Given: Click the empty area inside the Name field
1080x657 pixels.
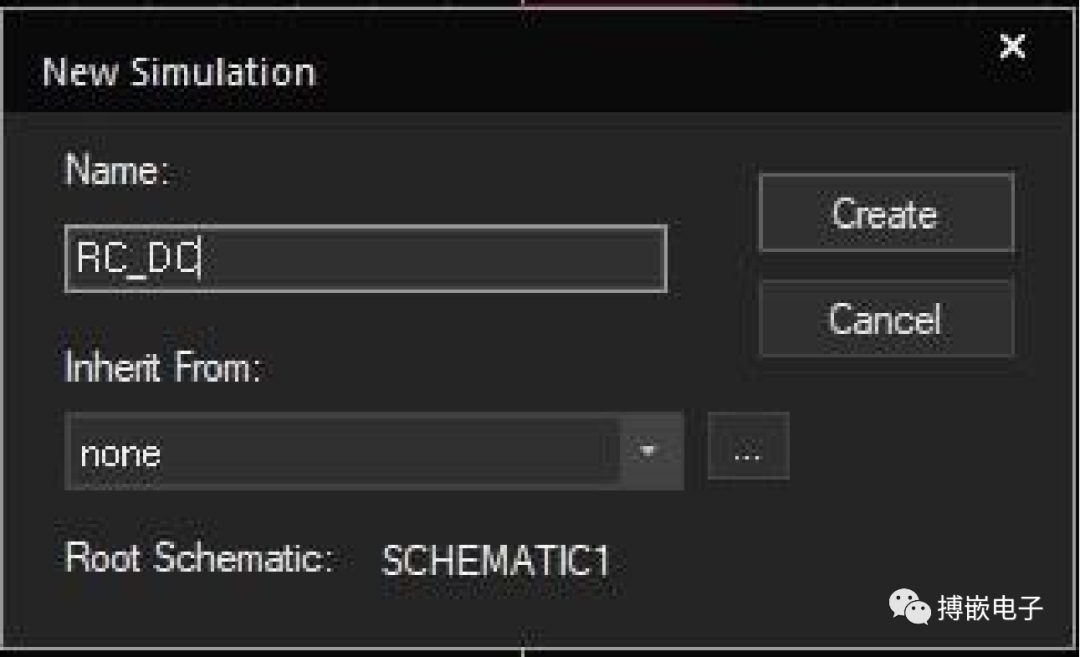Looking at the screenshot, I should 434,258.
